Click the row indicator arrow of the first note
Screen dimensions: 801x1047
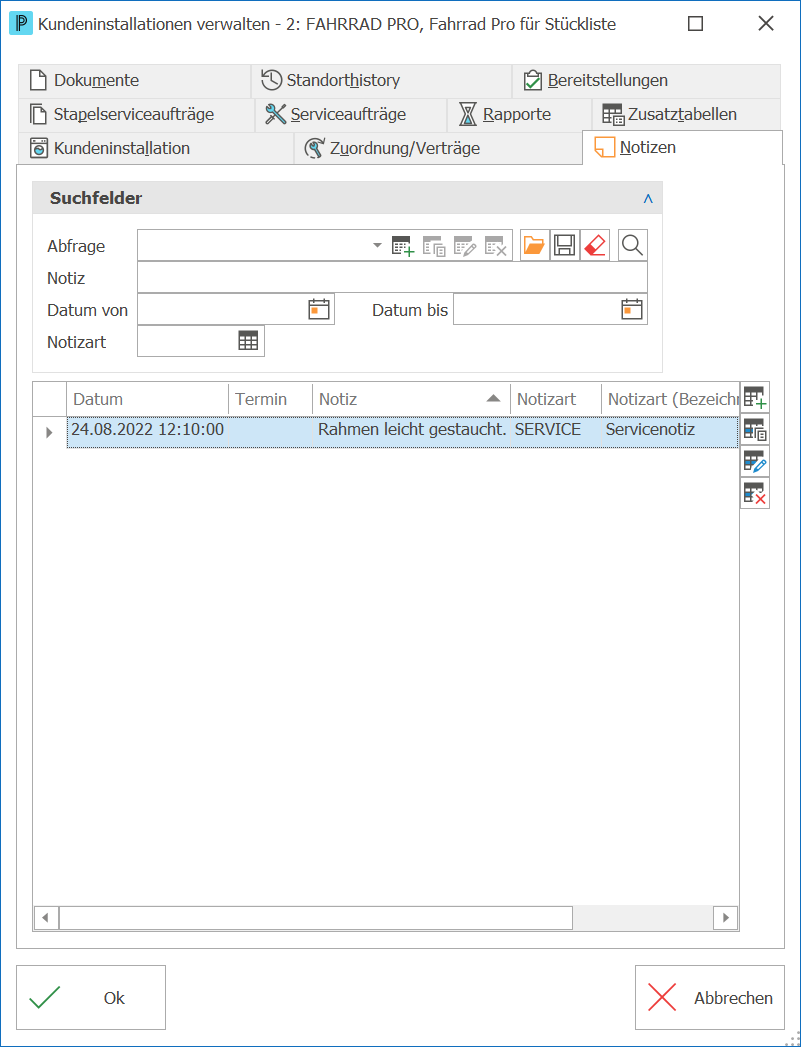coord(49,432)
